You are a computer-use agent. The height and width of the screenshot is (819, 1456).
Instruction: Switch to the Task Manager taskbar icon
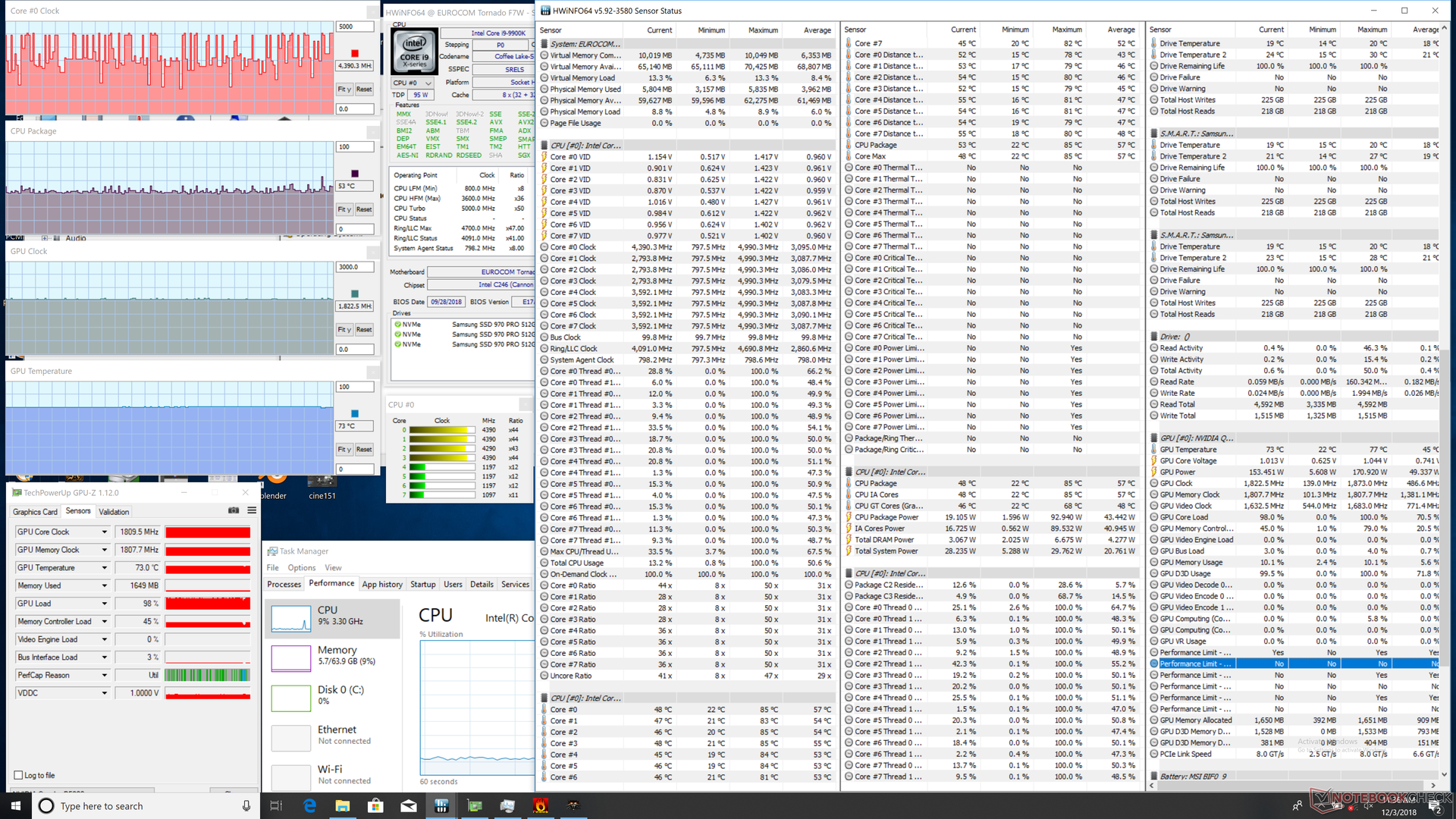[x=507, y=805]
